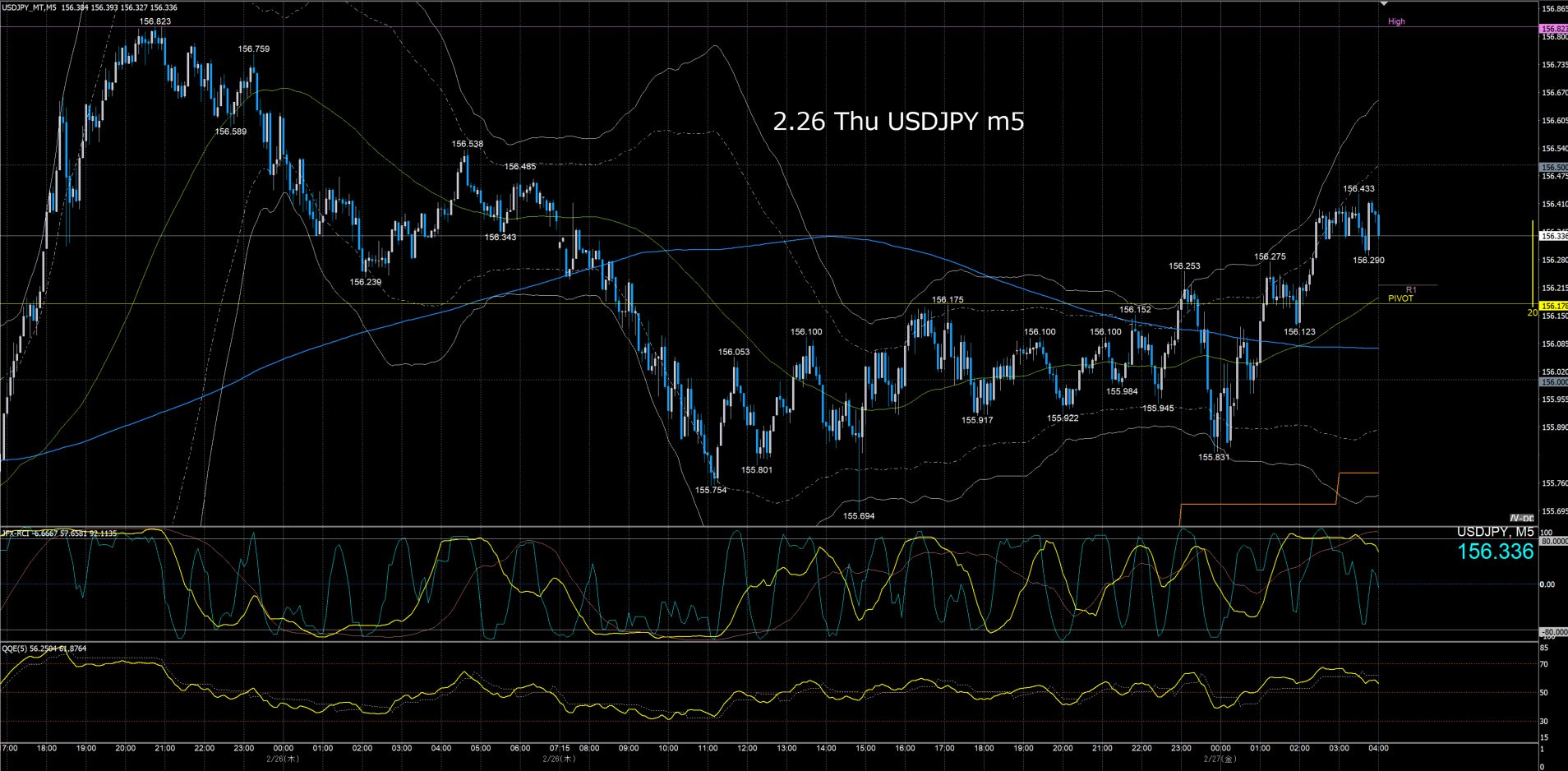Click the pink 156.823 High price tag
The width and height of the screenshot is (1568, 771).
(1553, 28)
